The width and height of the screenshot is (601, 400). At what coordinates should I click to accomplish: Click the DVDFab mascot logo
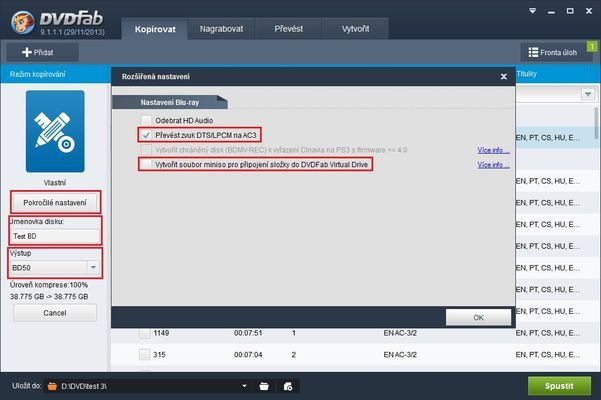coord(23,22)
